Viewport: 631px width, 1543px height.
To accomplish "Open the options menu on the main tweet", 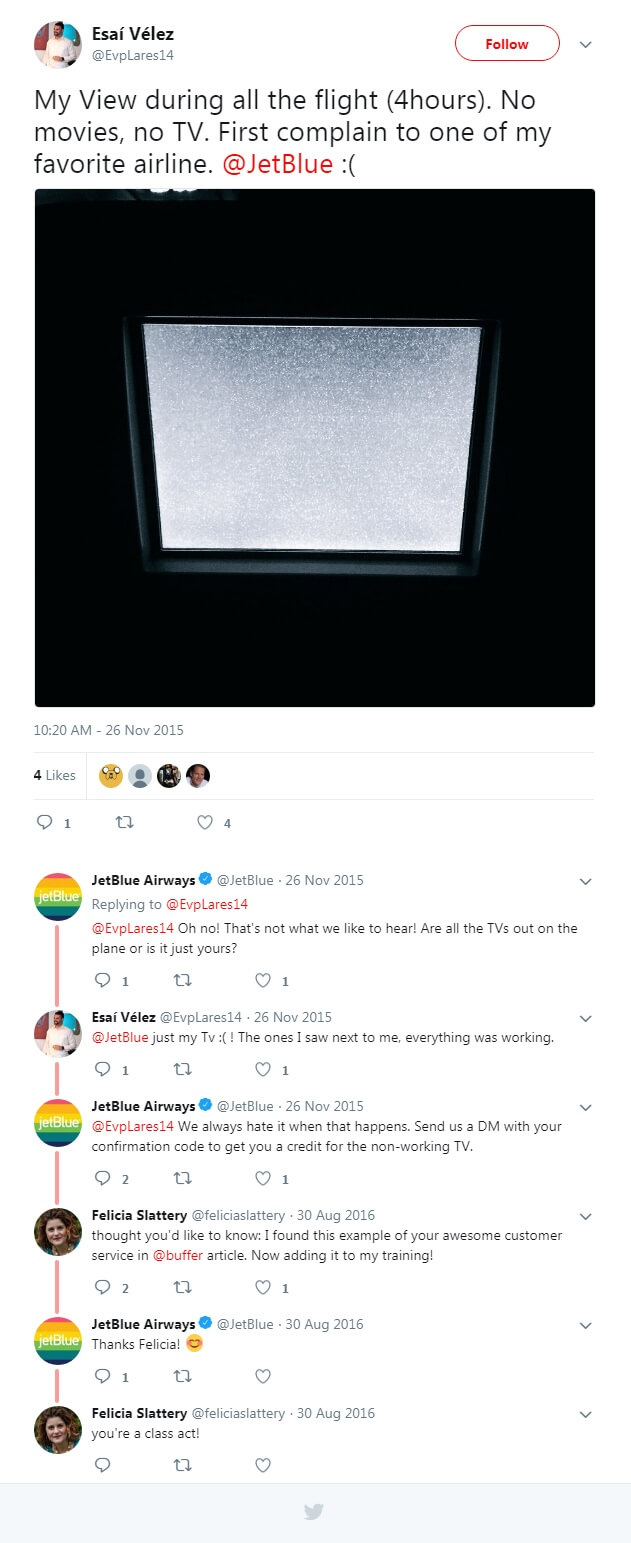I will tap(585, 44).
